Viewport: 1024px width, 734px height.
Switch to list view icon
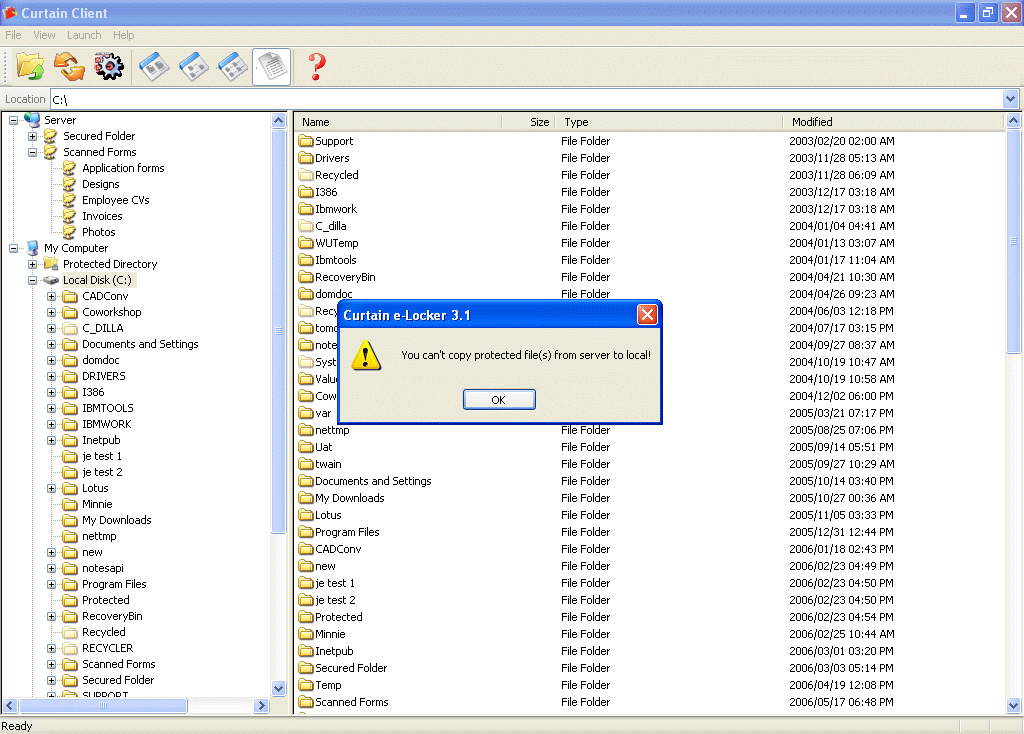tap(232, 67)
